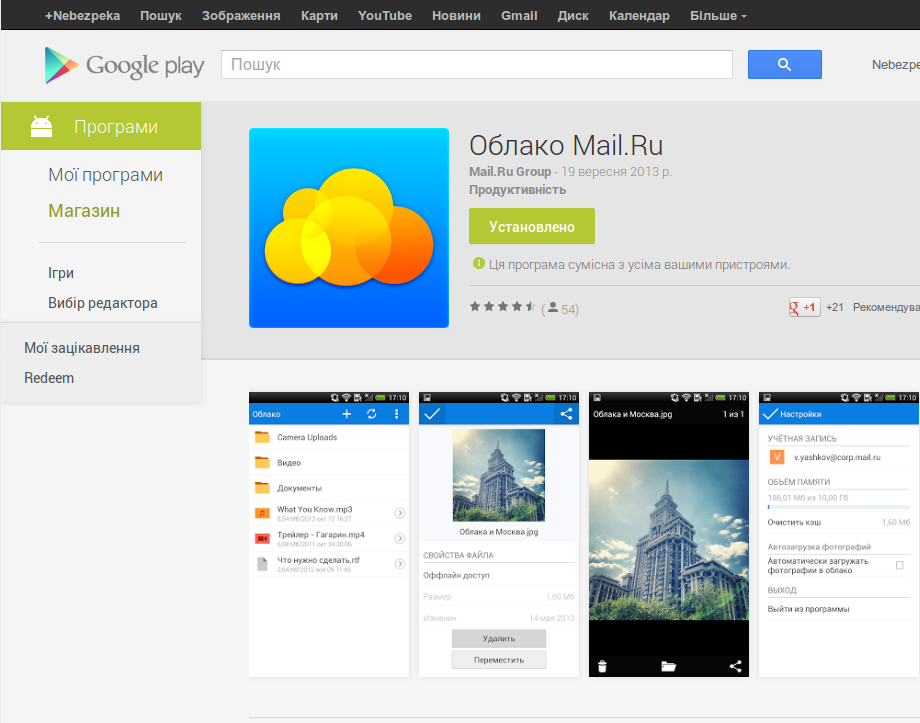Open Вибір редактора in the sidebar

point(103,303)
